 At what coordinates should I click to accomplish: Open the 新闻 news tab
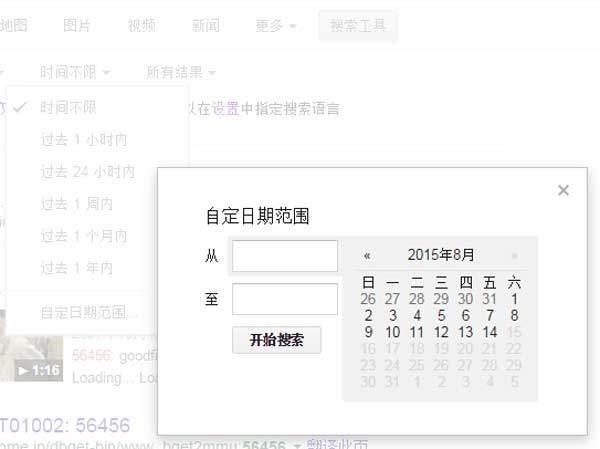tap(206, 26)
